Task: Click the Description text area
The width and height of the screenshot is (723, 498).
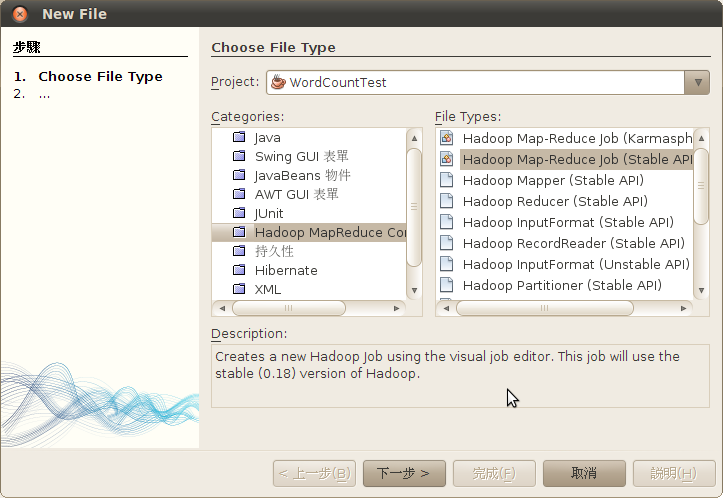Action: 460,376
